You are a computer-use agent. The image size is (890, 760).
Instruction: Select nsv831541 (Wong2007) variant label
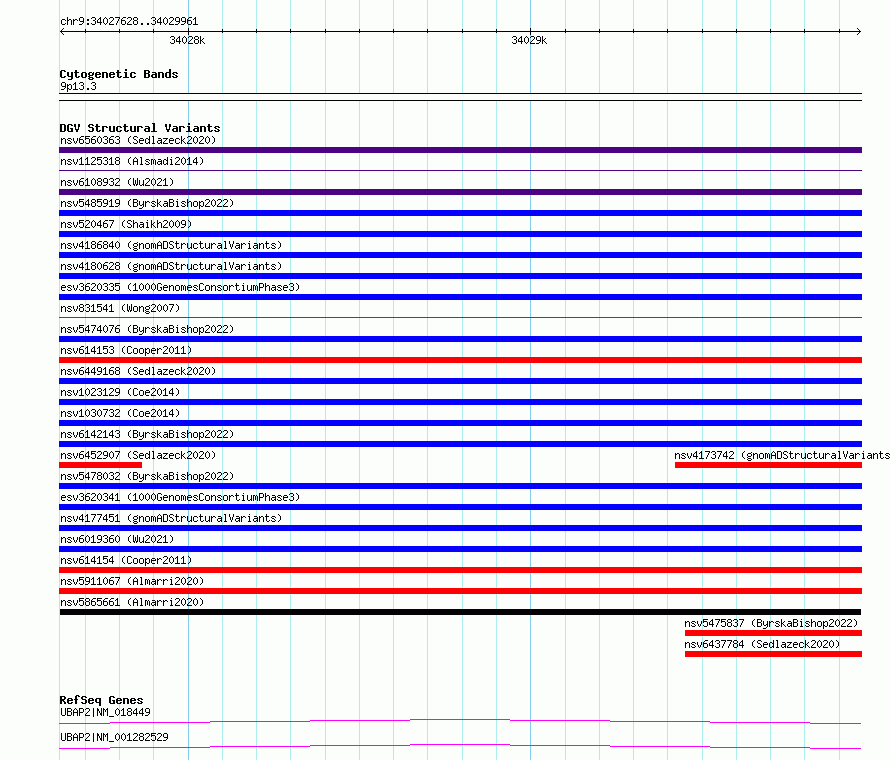click(120, 308)
